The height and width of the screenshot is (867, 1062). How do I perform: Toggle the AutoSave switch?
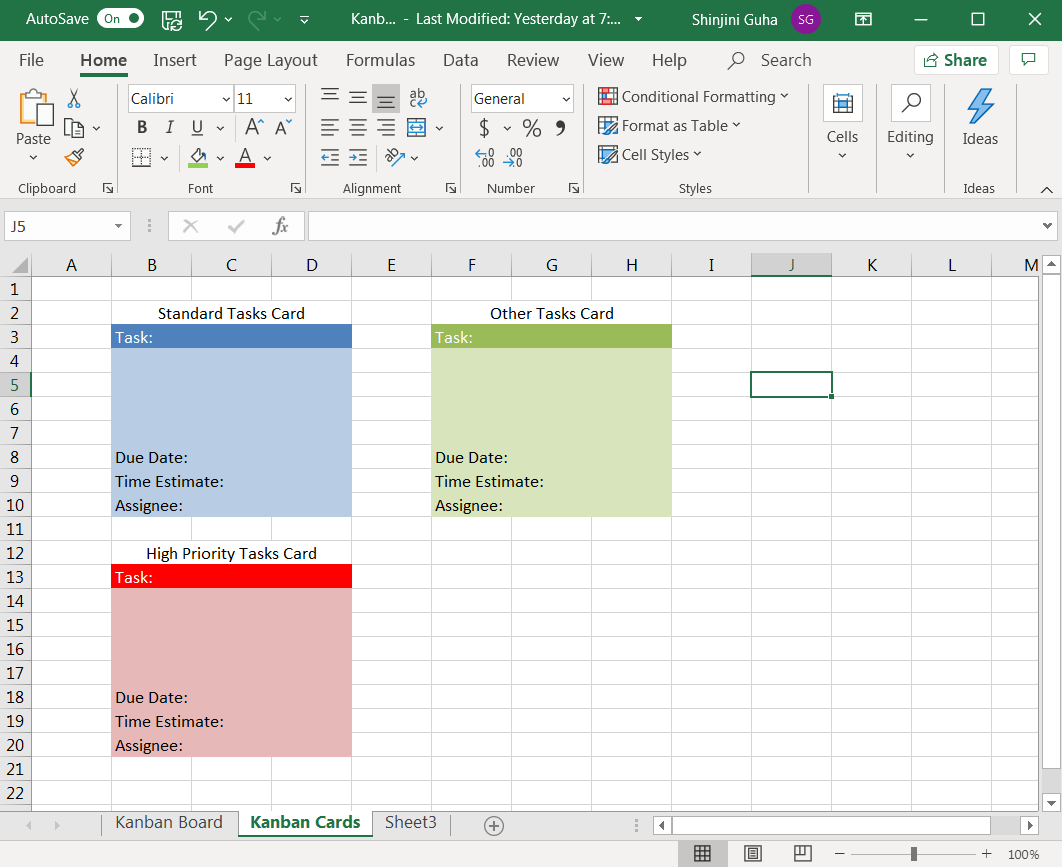[x=122, y=19]
